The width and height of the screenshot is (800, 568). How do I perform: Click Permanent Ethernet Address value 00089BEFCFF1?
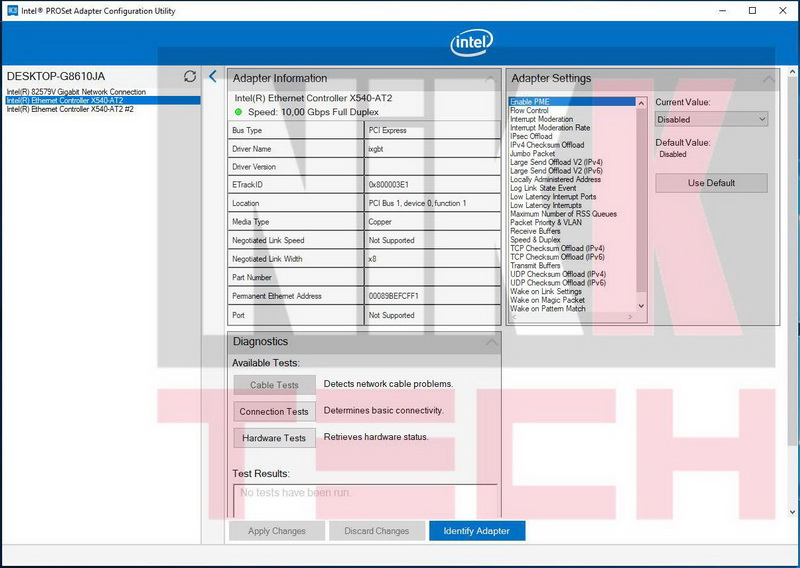pyautogui.click(x=393, y=296)
